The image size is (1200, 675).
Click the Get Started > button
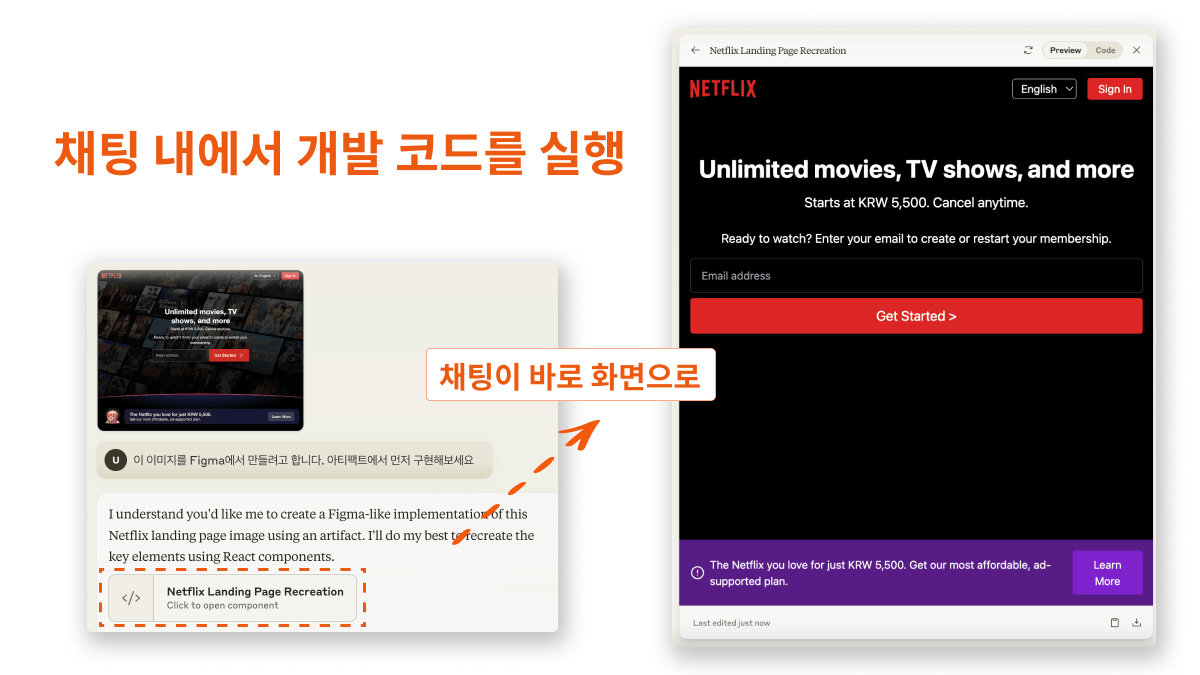[916, 316]
